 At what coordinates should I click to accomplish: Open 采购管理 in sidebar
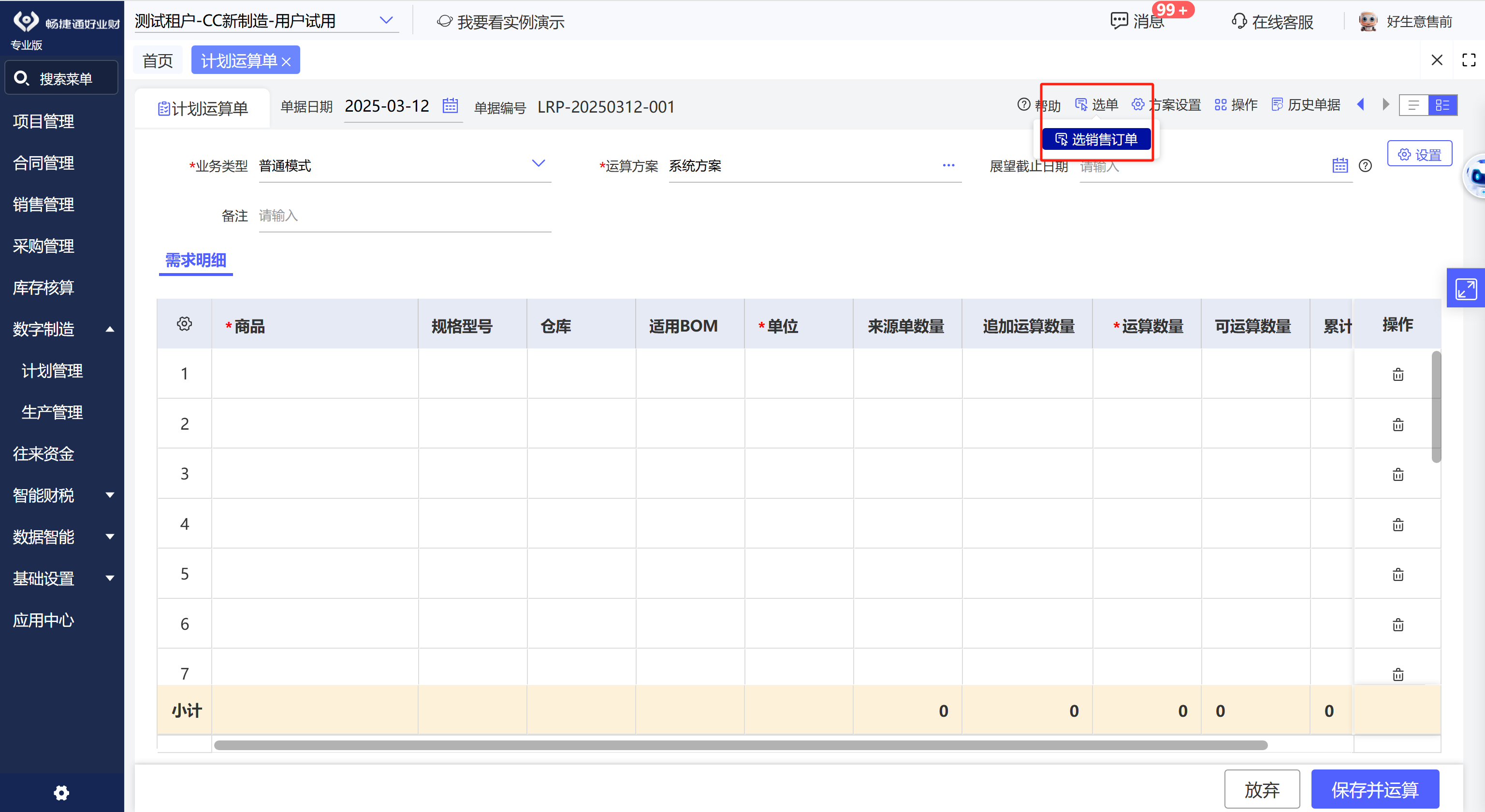coord(43,246)
